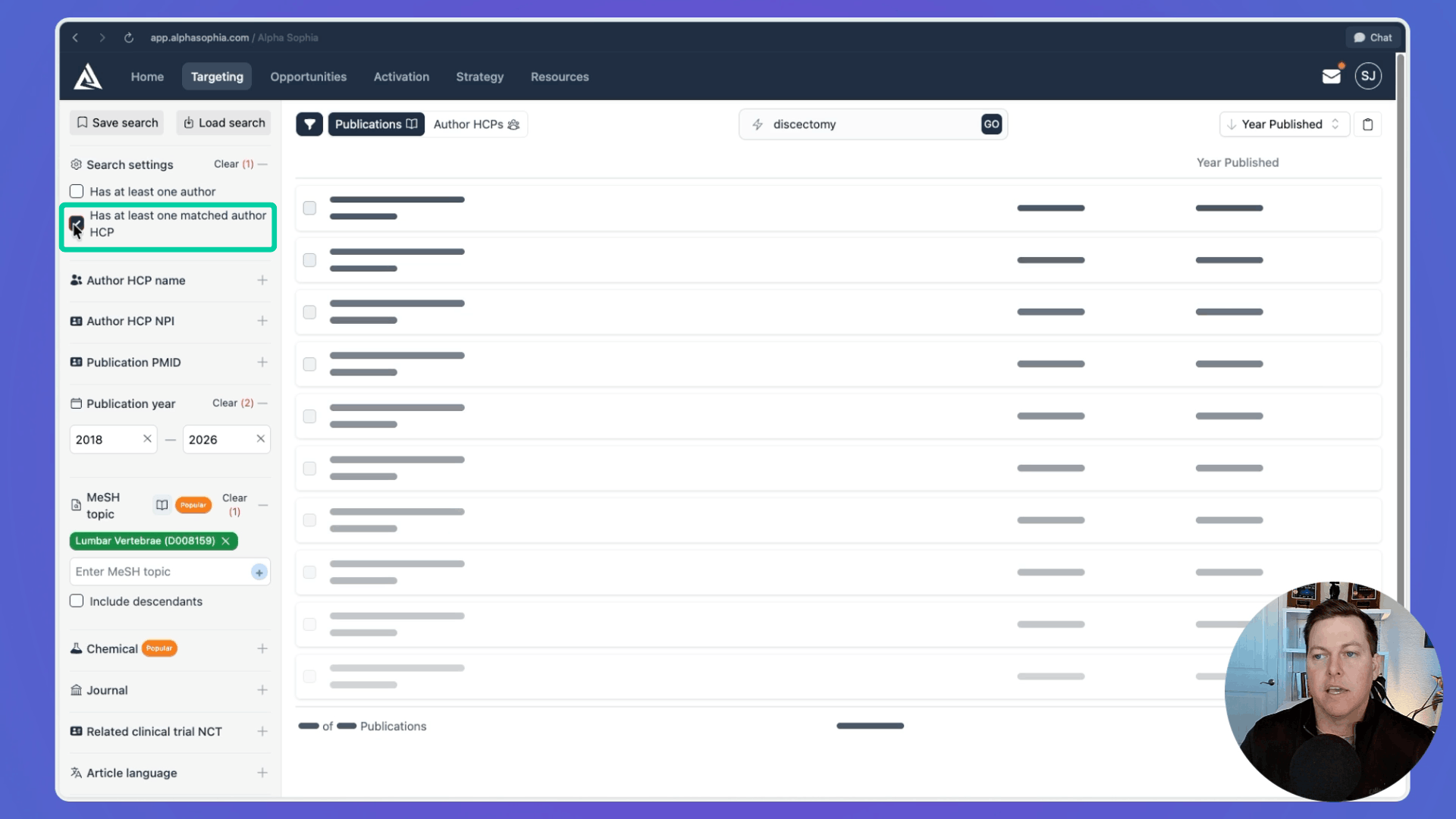Expand the Author HCP name filter

point(262,280)
